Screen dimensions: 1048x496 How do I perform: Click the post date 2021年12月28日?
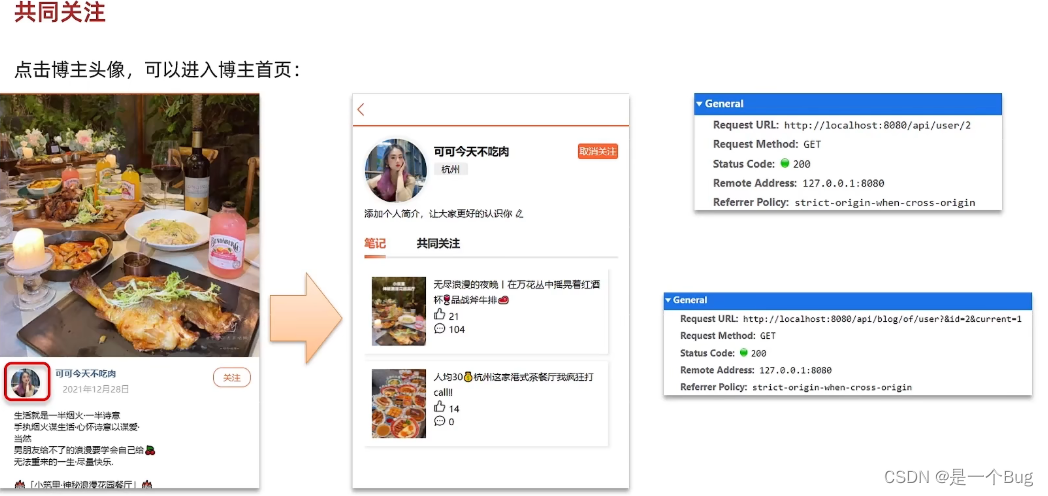tap(96, 389)
